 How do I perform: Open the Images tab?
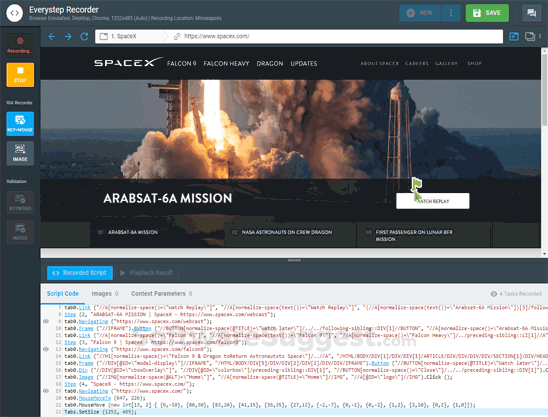pos(105,294)
